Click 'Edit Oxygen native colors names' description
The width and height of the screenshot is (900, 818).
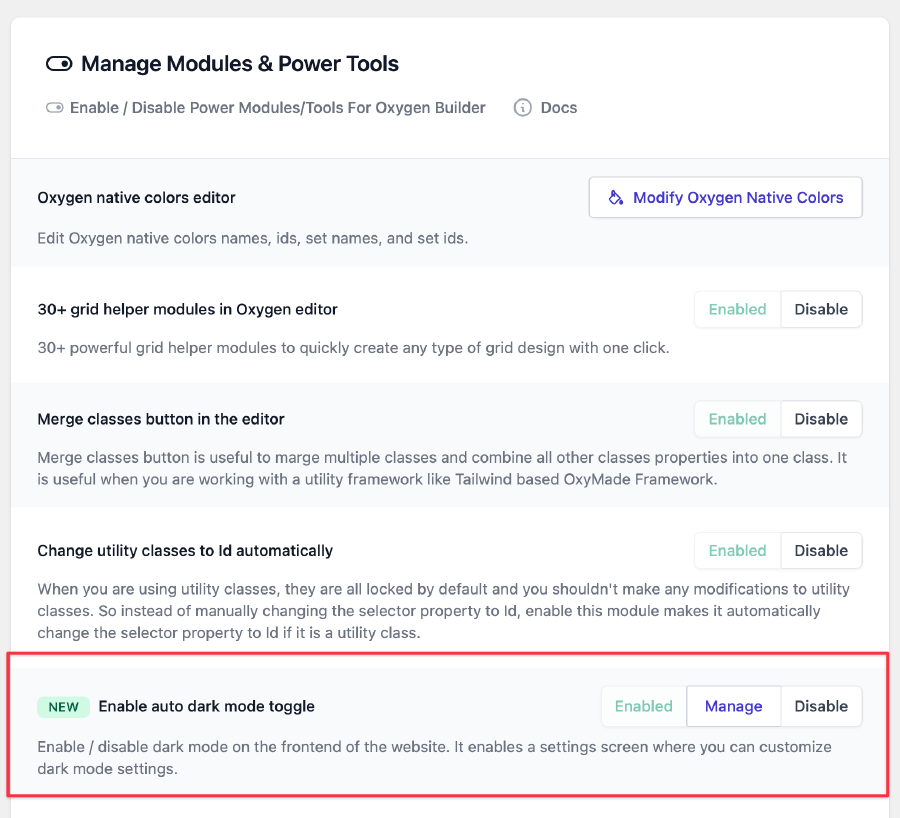[x=253, y=238]
